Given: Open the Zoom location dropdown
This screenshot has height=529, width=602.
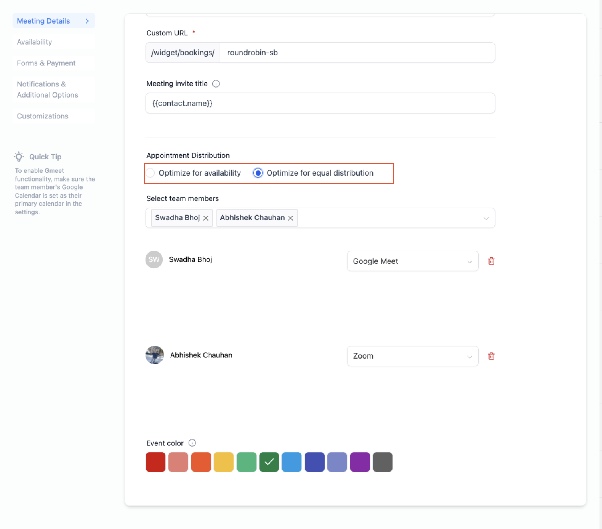Looking at the screenshot, I should (x=413, y=356).
